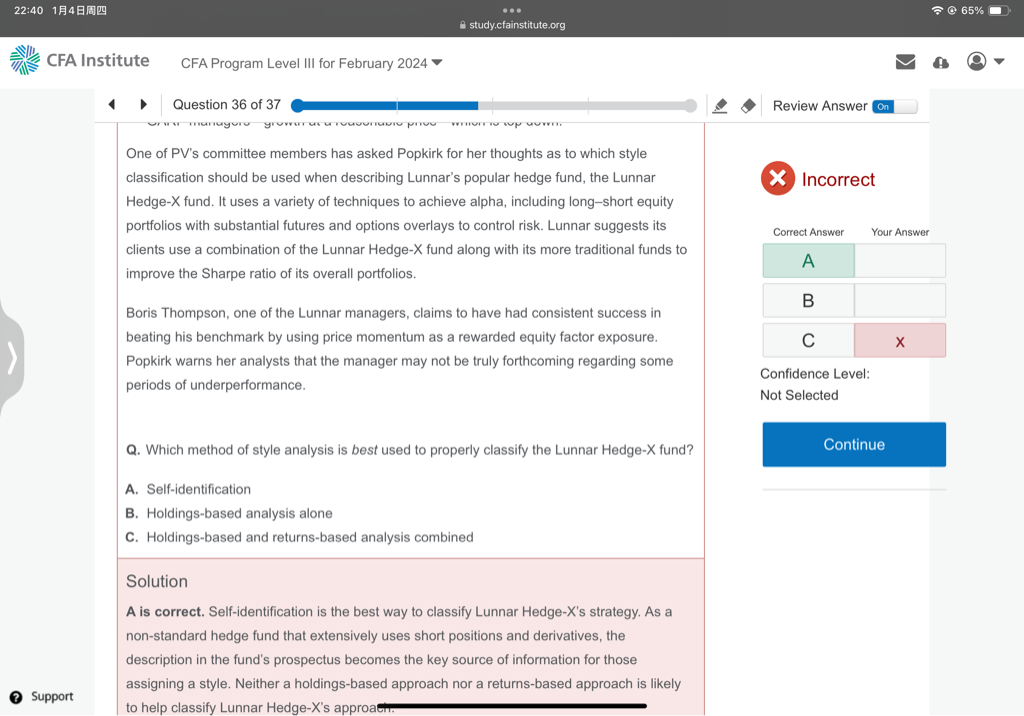Tap the study.cfainstitute.org address bar
The width and height of the screenshot is (1024, 716).
512,25
